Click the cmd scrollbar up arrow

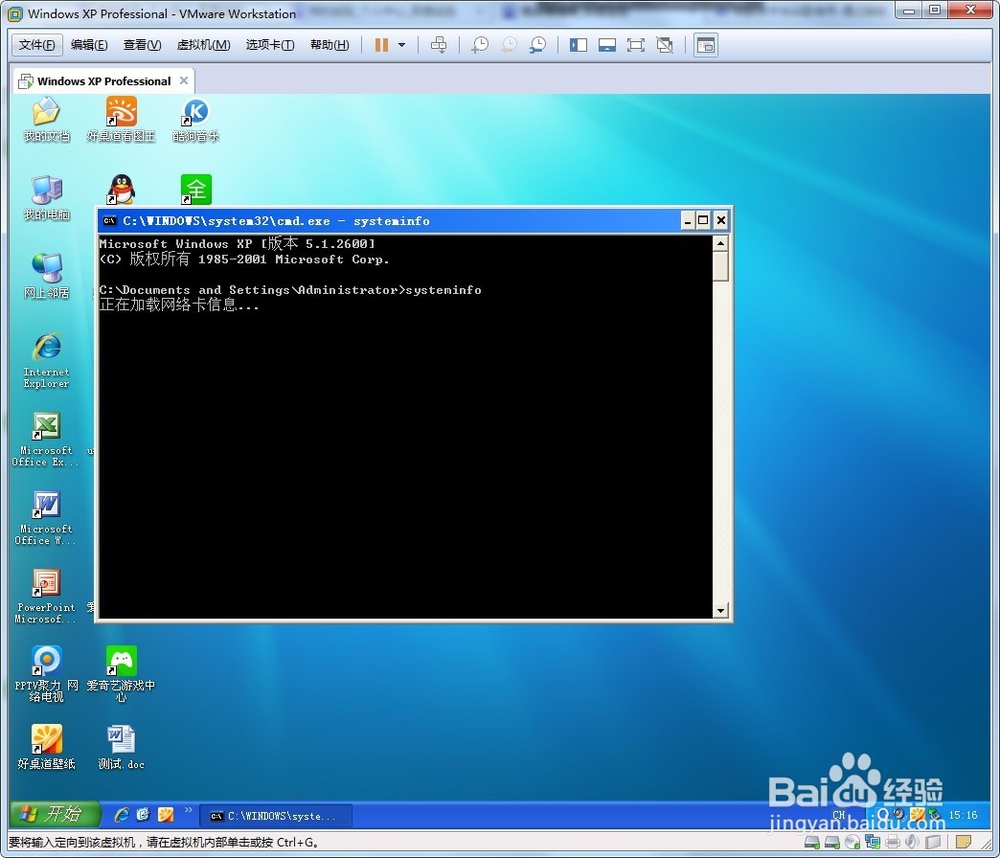click(721, 243)
